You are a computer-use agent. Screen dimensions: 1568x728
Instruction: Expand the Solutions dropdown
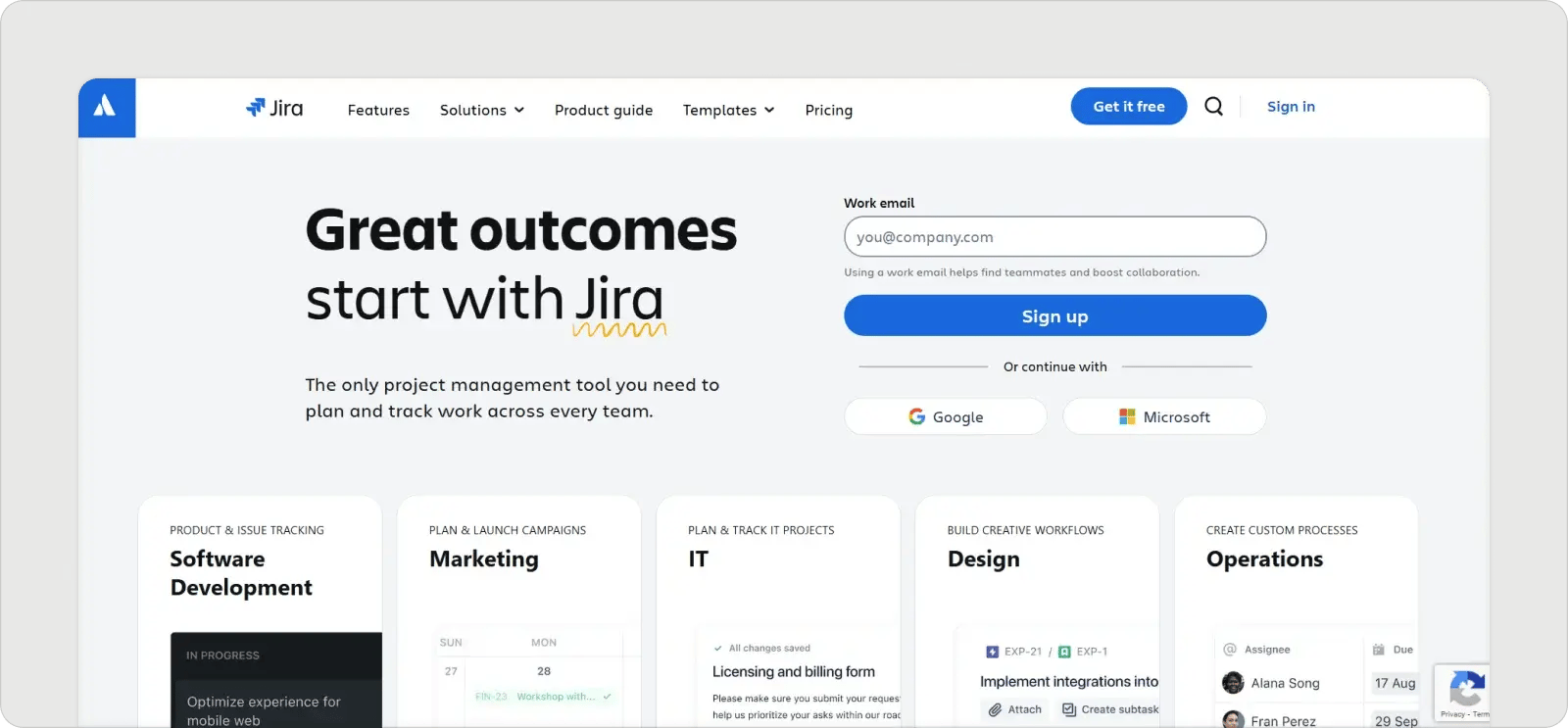(481, 110)
